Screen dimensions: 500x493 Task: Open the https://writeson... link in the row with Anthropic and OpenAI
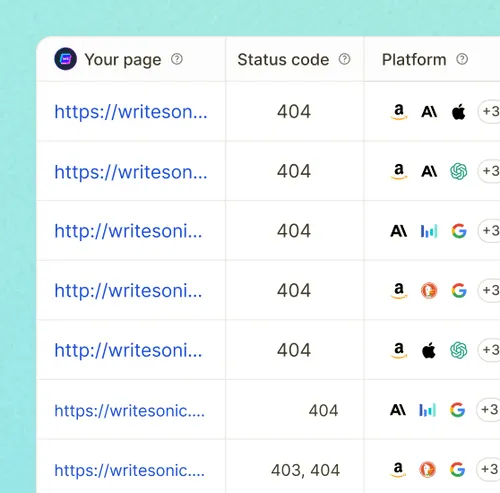pyautogui.click(x=131, y=171)
